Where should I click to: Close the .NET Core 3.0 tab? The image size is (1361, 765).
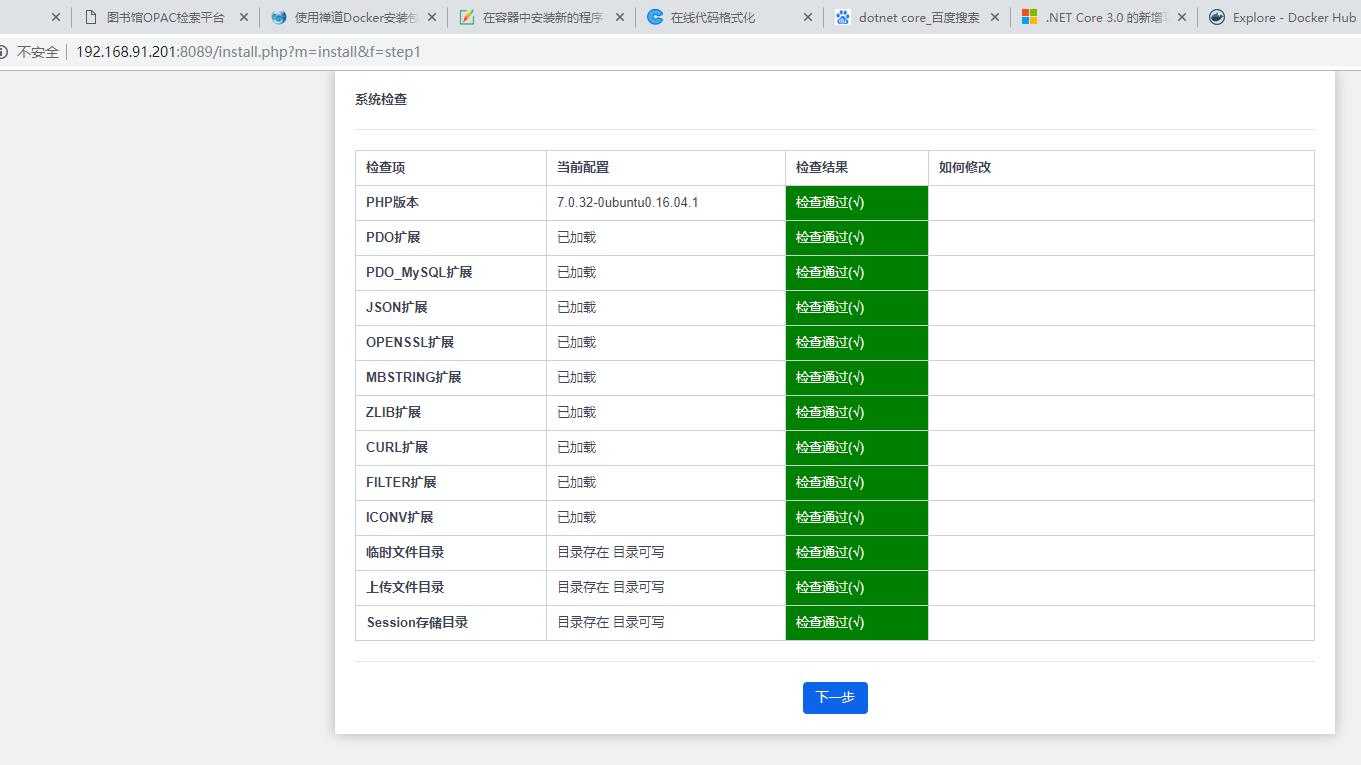(x=1182, y=17)
